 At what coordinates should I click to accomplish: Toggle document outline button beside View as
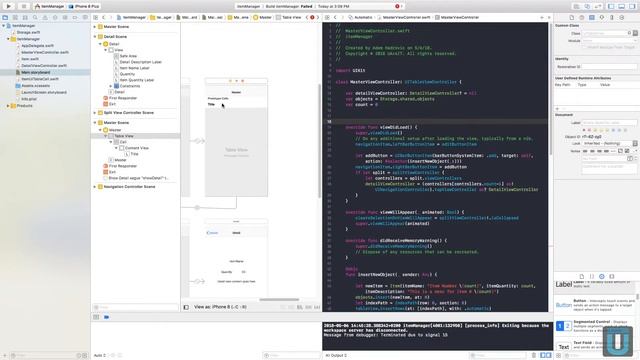coord(186,307)
